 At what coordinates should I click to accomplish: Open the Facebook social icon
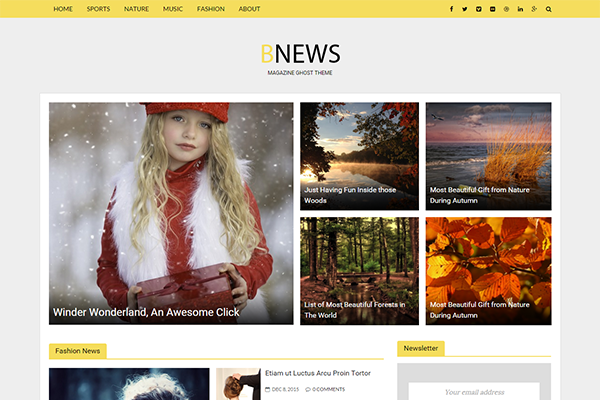click(x=451, y=9)
